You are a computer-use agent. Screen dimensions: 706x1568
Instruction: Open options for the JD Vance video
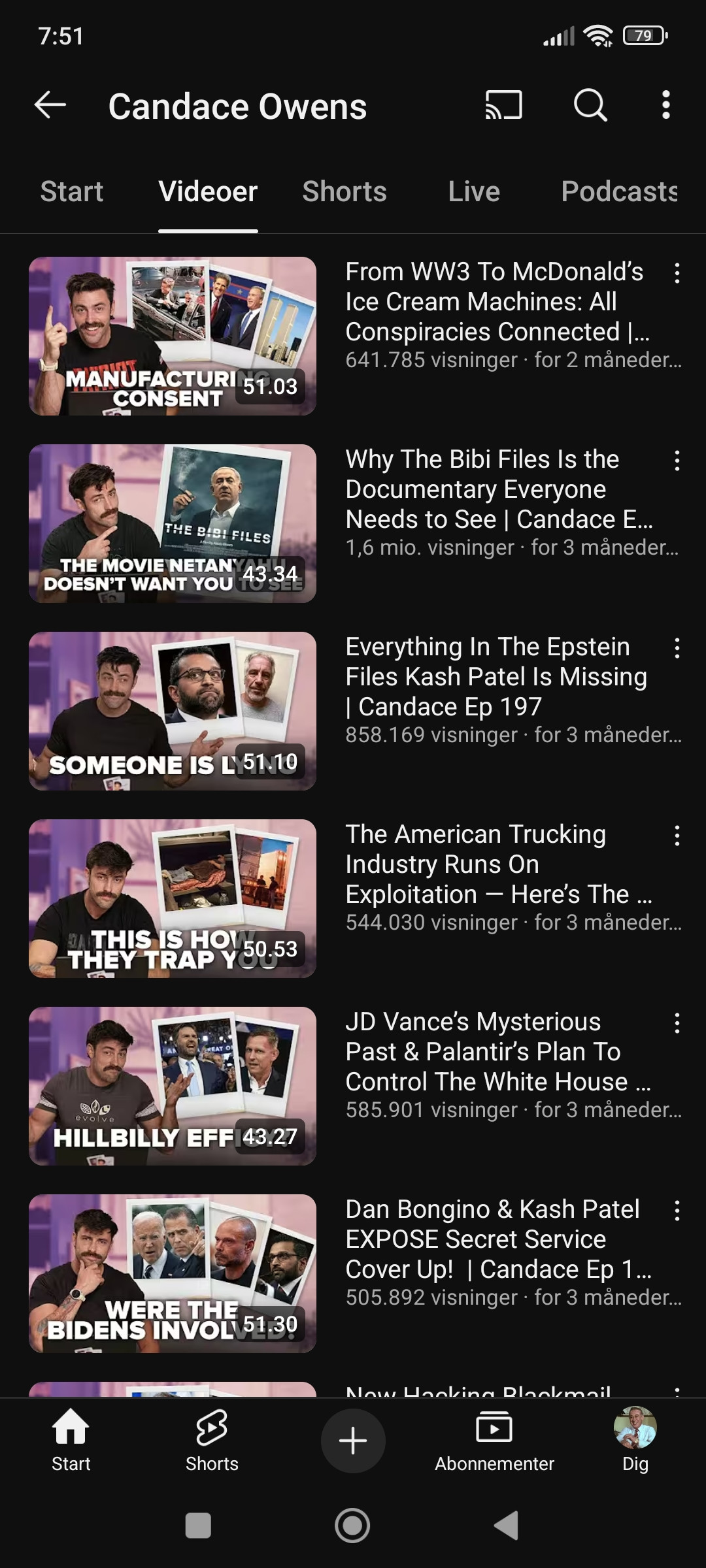(677, 1023)
